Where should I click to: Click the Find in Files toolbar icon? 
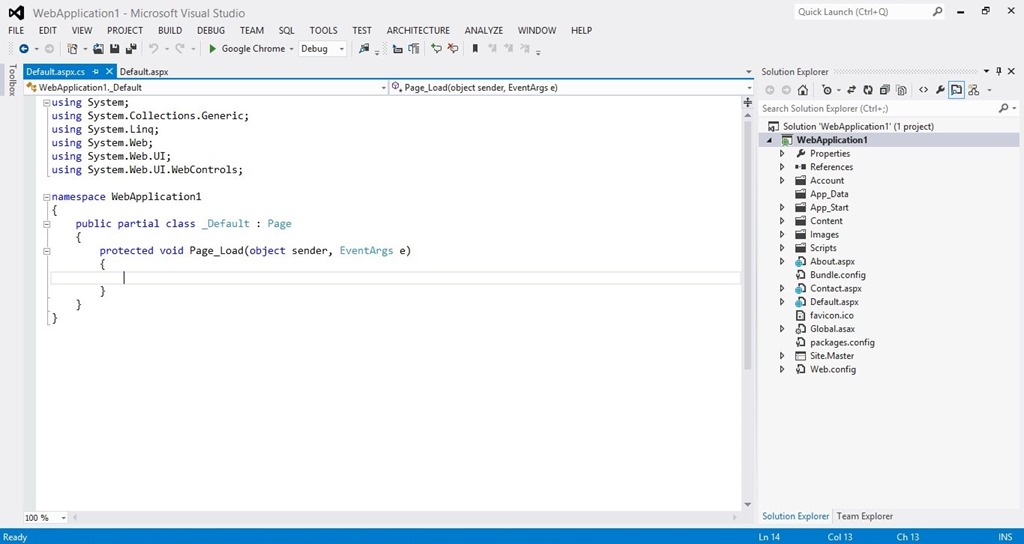point(364,49)
